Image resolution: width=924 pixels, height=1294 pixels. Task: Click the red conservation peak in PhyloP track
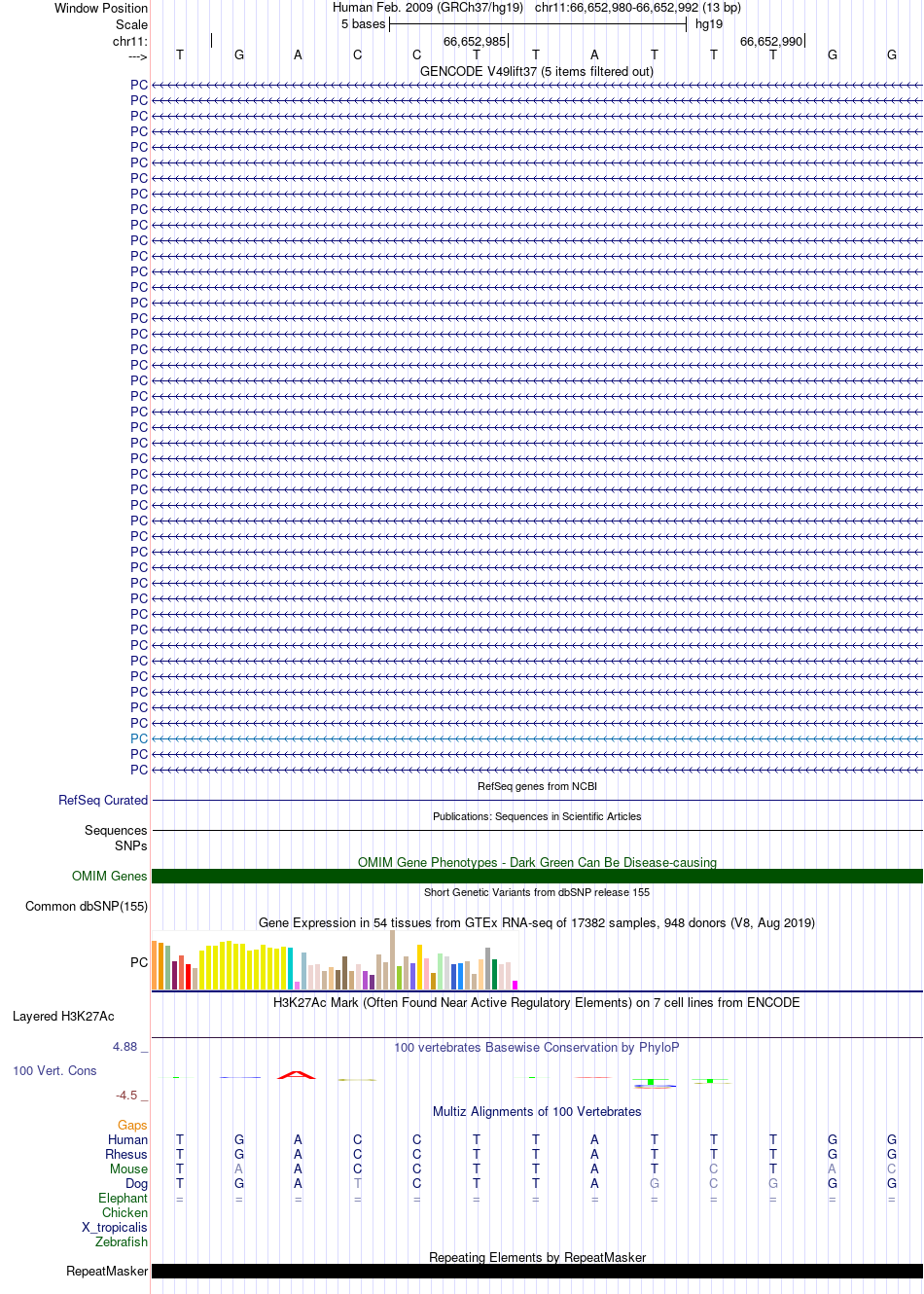pyautogui.click(x=296, y=1074)
